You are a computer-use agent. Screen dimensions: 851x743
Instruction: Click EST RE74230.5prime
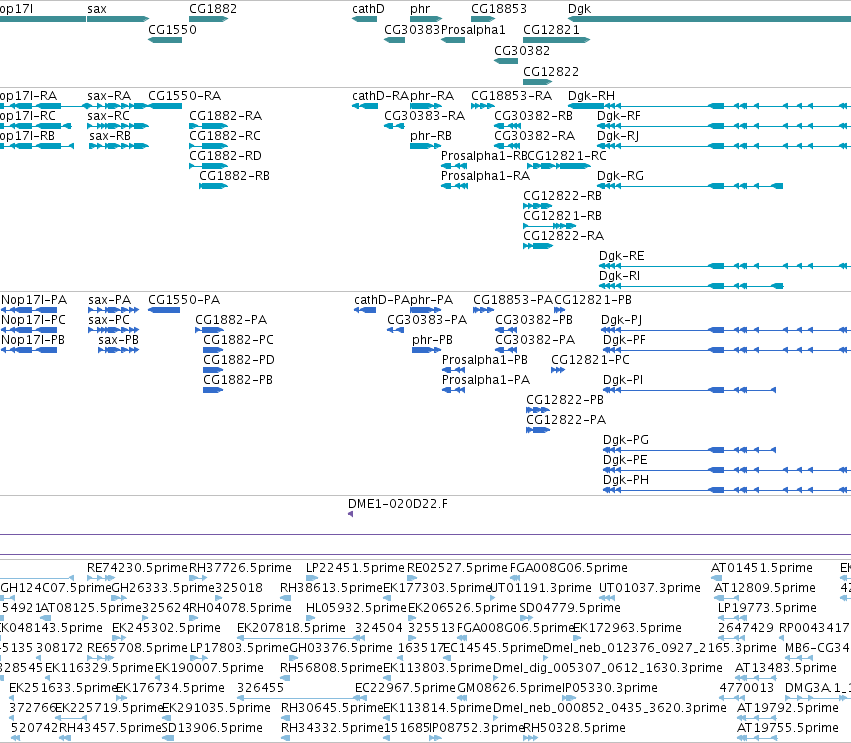pyautogui.click(x=137, y=568)
